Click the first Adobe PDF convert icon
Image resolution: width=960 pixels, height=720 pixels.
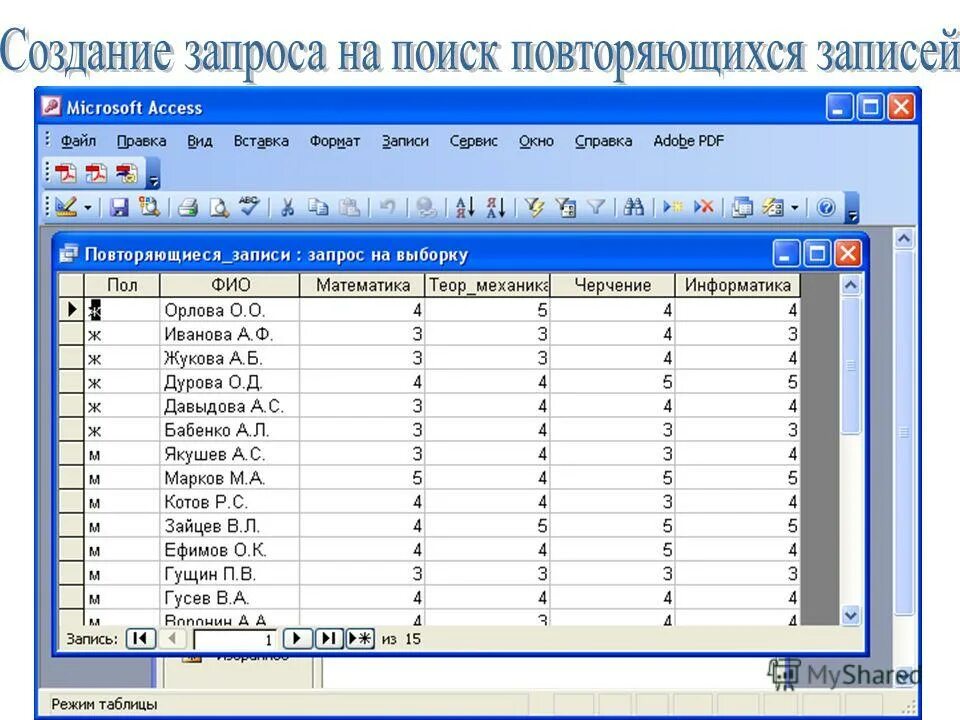66,173
